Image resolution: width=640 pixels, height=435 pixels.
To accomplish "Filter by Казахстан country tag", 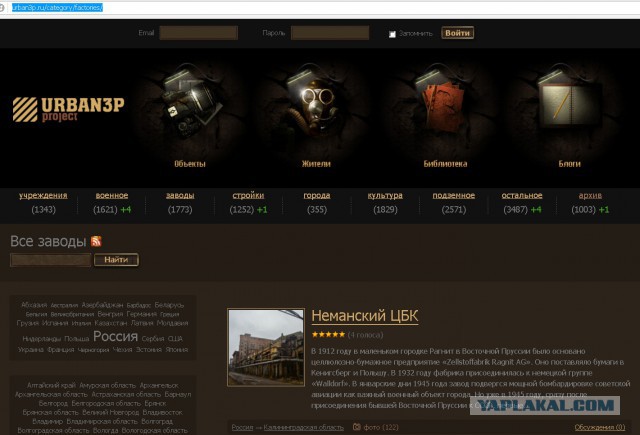I will pyautogui.click(x=111, y=323).
